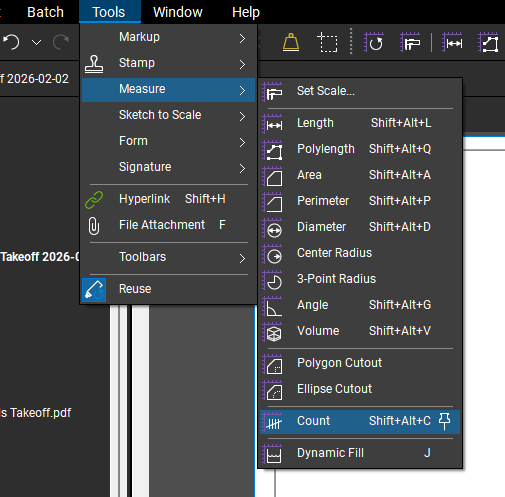Choose File Attachment menu entry
The height and width of the screenshot is (497, 505).
tap(168, 225)
